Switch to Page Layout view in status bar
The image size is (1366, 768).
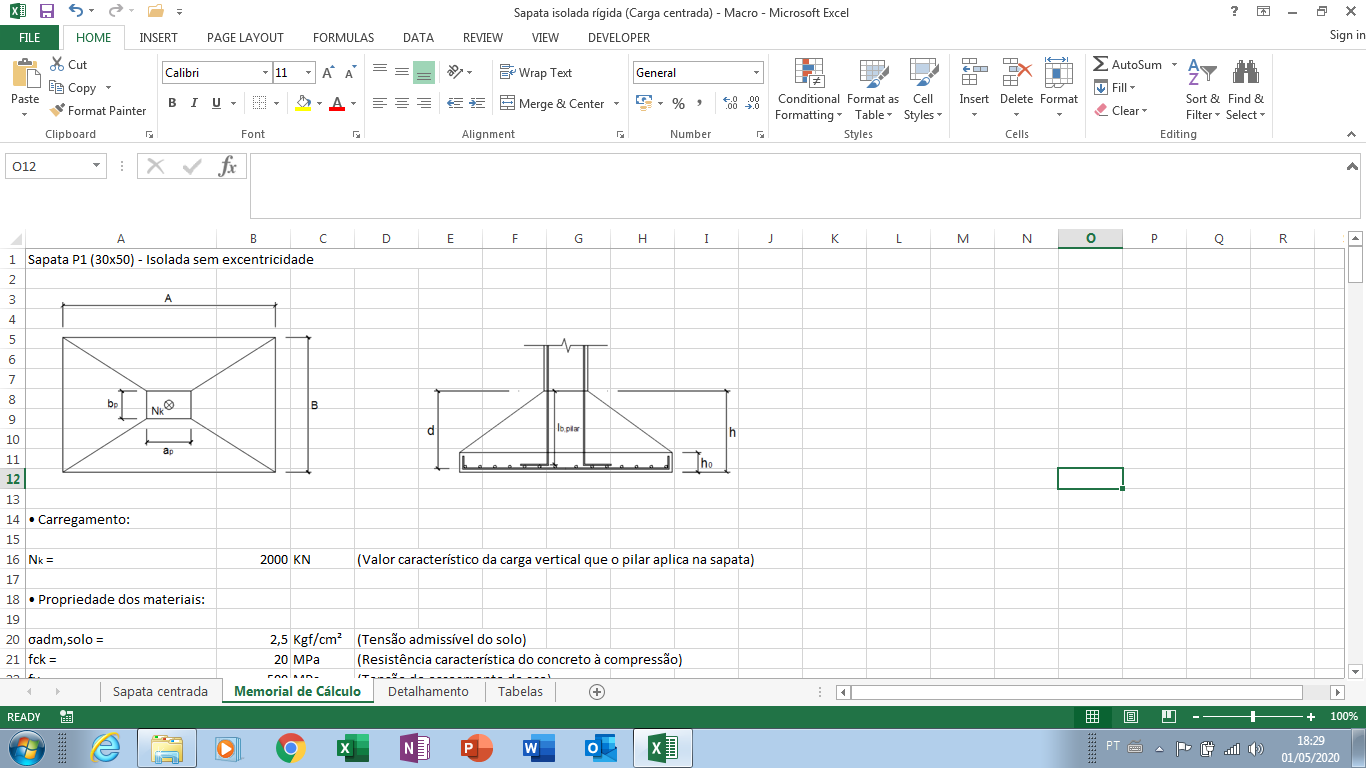1131,717
